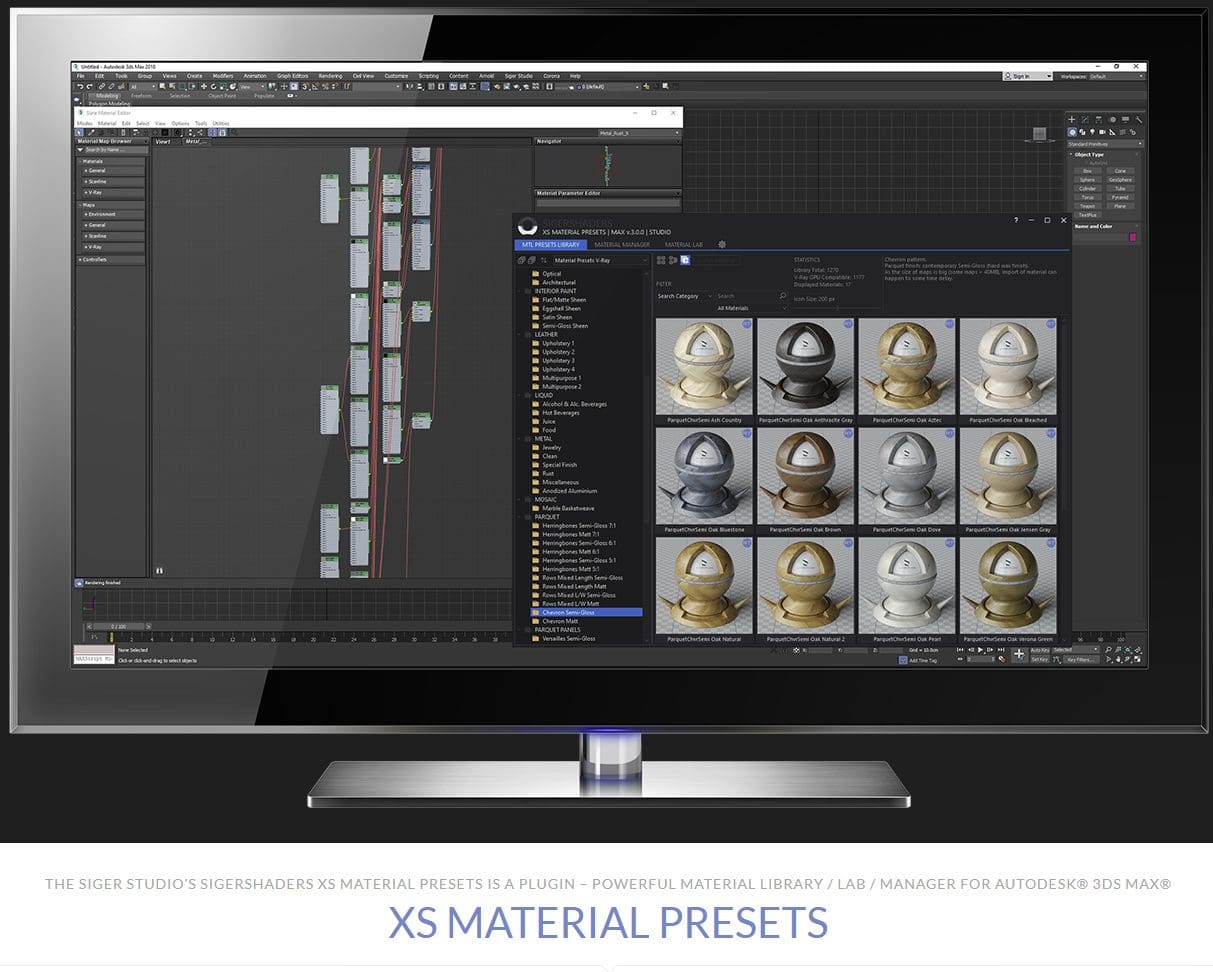Viewport: 1213px width, 972px height.
Task: Click the Undo arrow in 3ds Max toolbar
Action: pos(80,86)
